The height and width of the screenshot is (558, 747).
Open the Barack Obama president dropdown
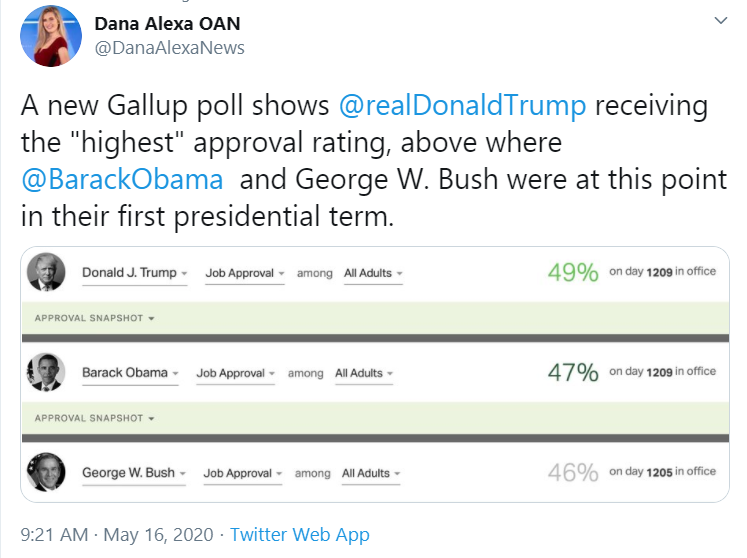click(130, 373)
